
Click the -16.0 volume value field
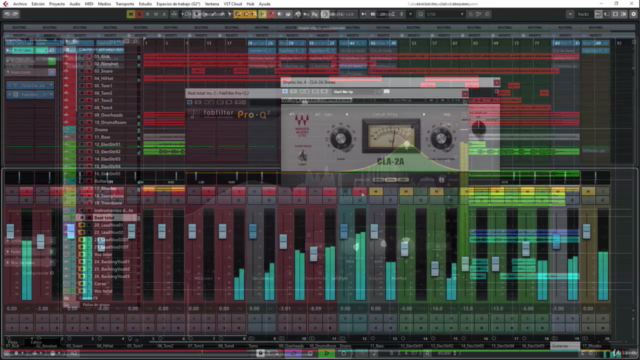[x=436, y=309]
